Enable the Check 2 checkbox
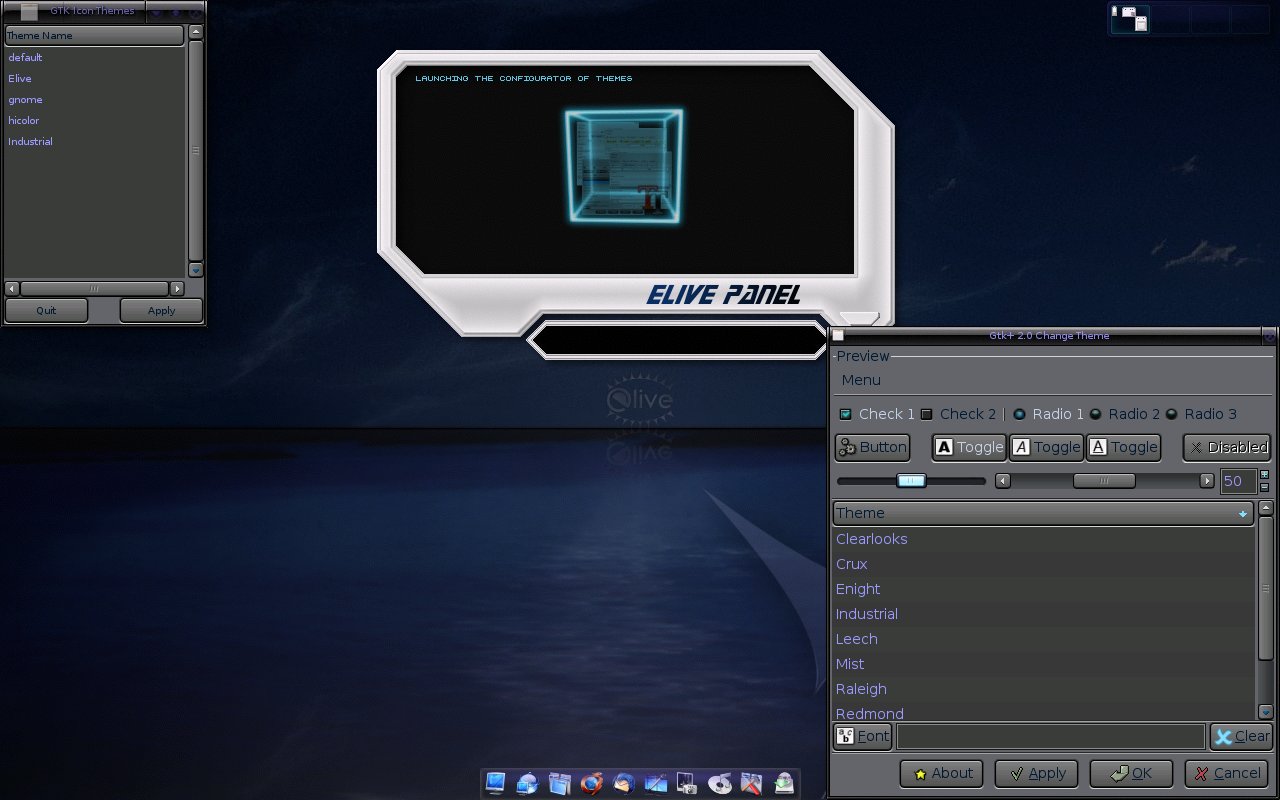This screenshot has height=800, width=1280. (927, 414)
